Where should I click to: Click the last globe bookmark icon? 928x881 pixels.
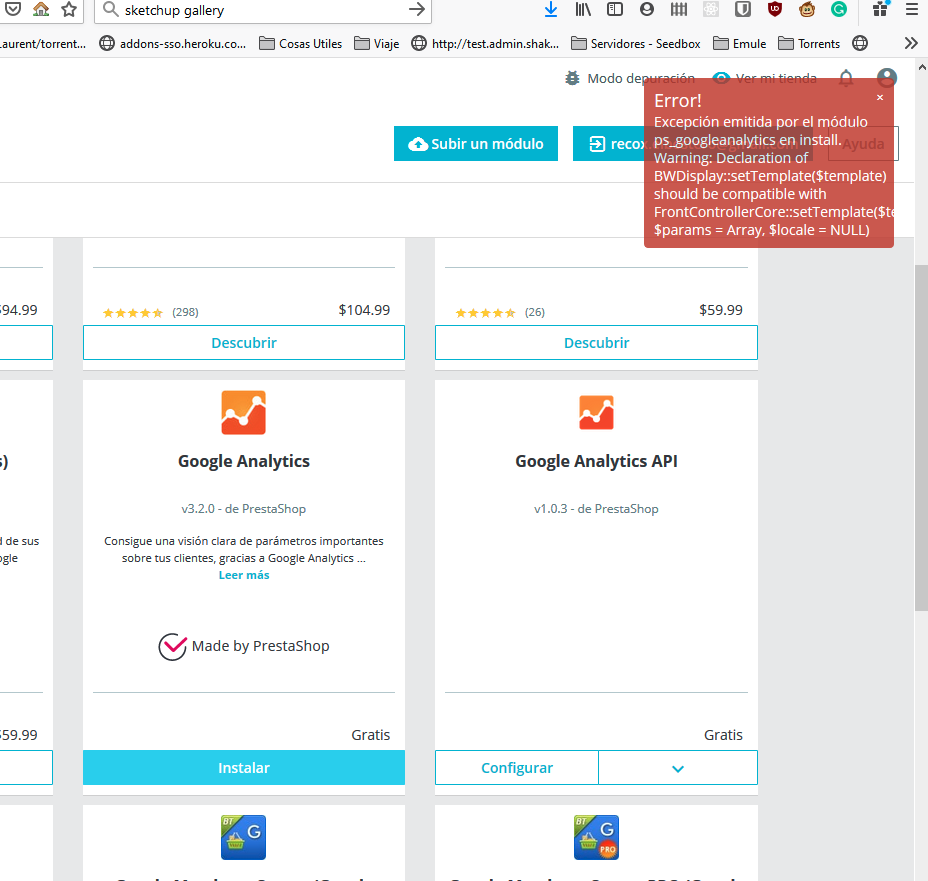(x=860, y=43)
